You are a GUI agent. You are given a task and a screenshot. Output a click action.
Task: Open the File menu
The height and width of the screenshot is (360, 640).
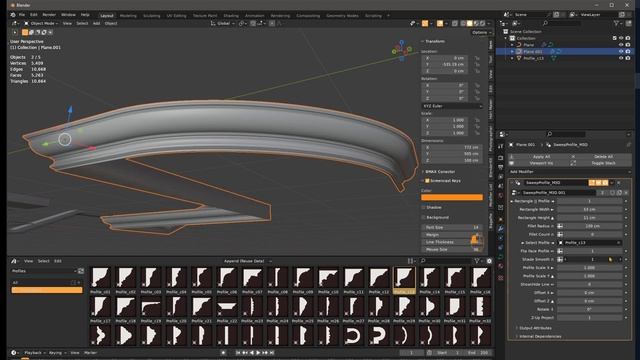coord(22,15)
